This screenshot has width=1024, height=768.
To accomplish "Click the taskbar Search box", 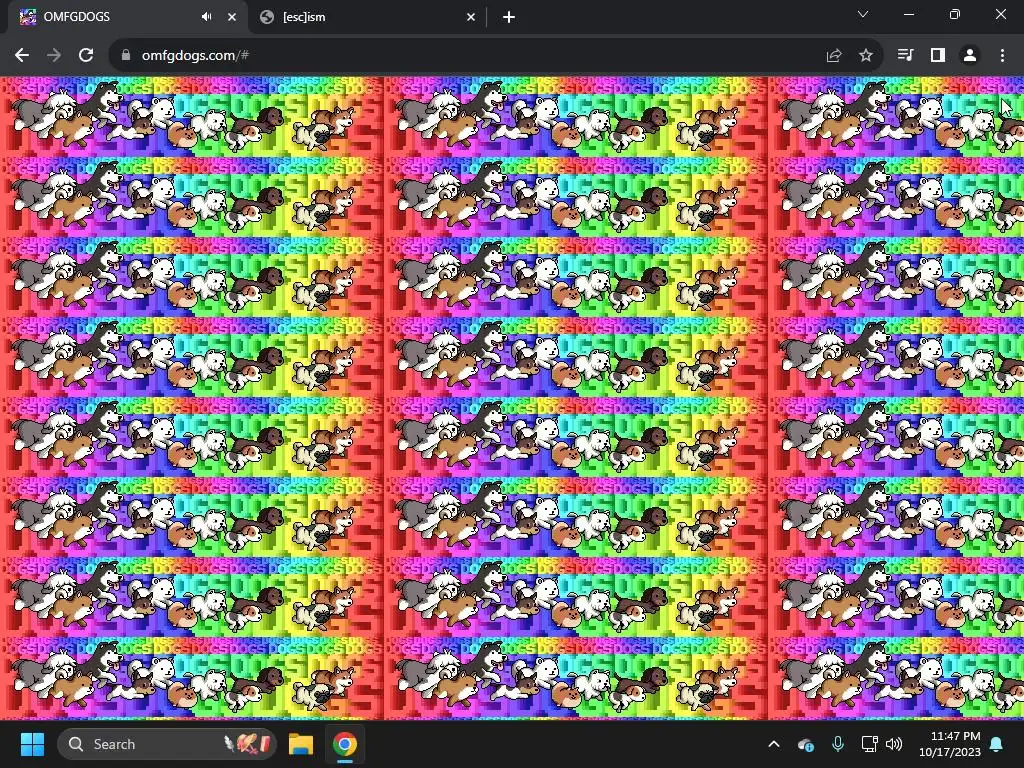I will tap(167, 744).
